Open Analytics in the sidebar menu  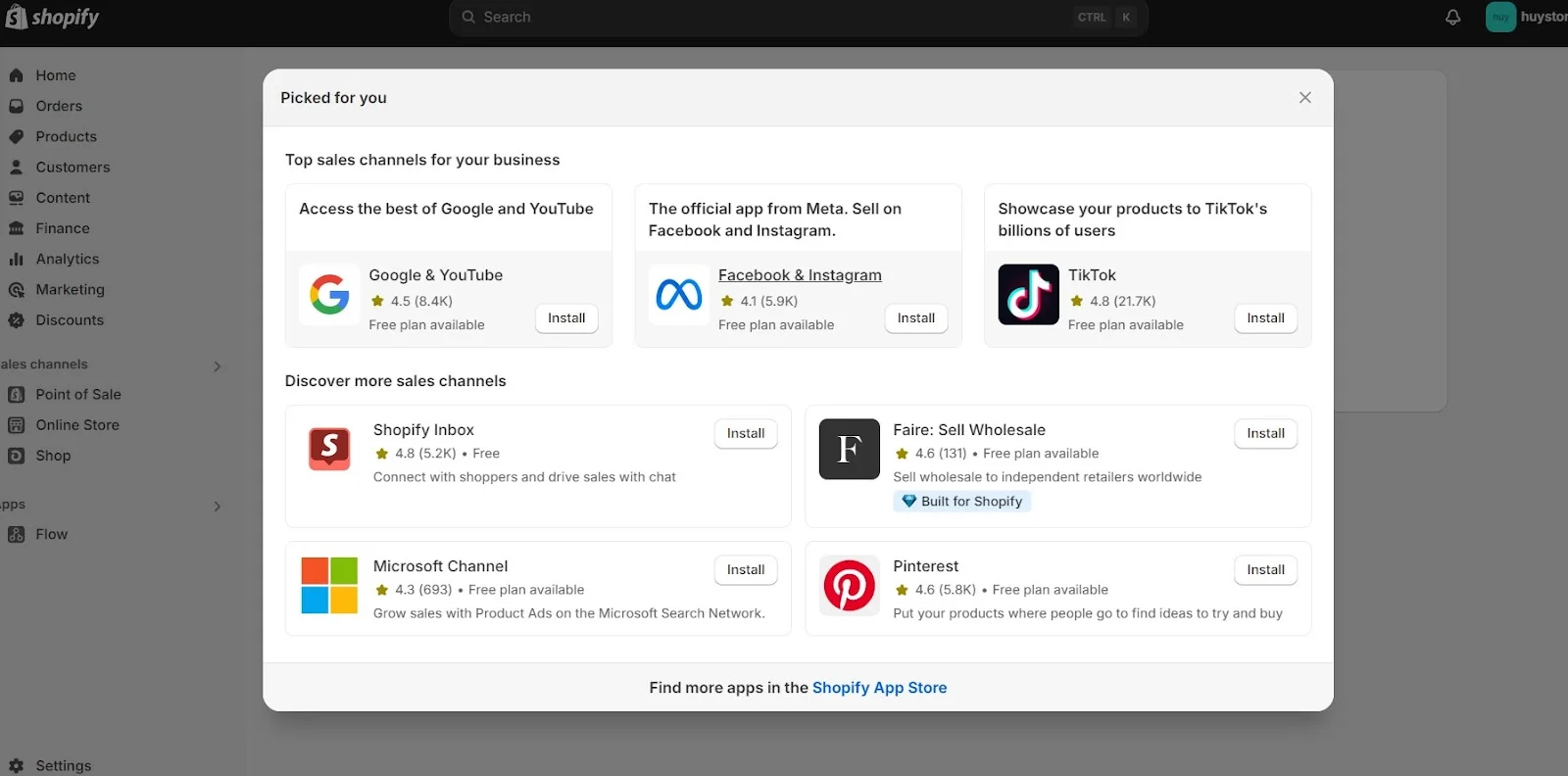68,259
